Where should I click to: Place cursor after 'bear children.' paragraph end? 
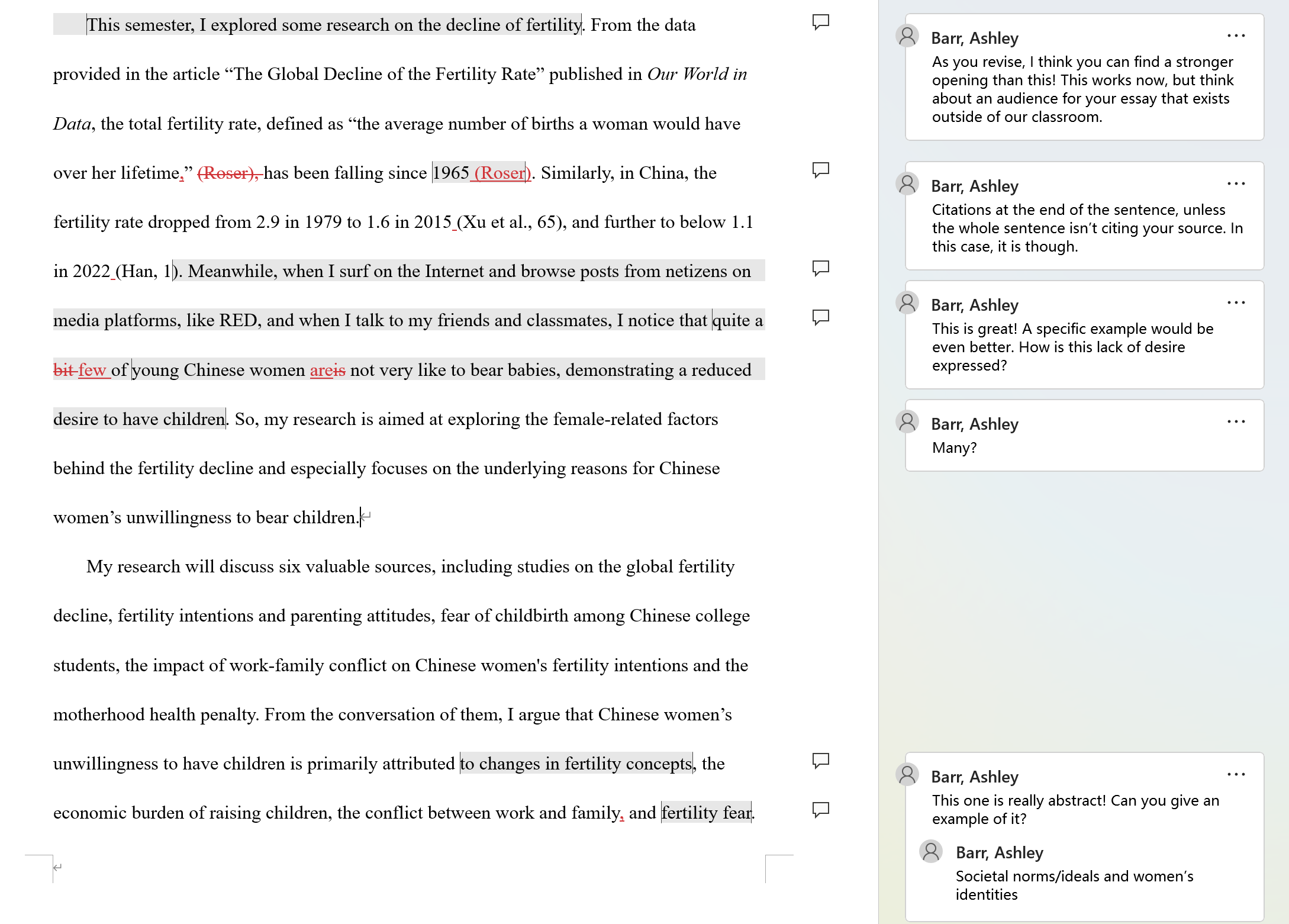click(360, 517)
